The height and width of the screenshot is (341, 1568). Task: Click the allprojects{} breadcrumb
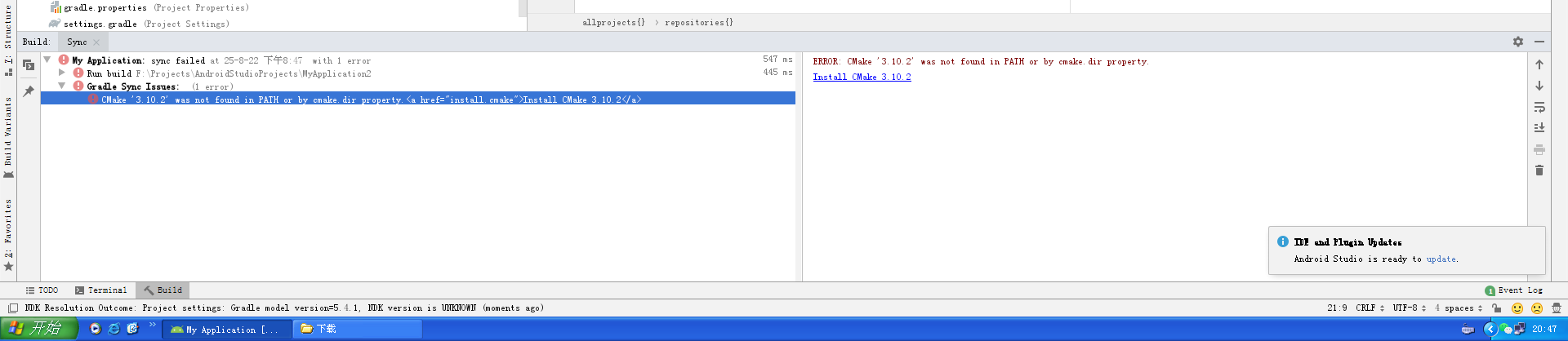(613, 23)
